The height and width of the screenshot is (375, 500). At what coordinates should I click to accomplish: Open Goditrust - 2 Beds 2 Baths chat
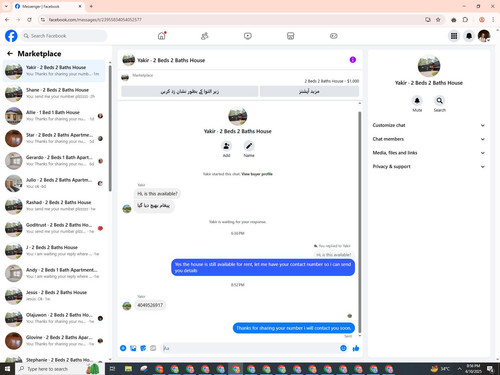(54, 228)
